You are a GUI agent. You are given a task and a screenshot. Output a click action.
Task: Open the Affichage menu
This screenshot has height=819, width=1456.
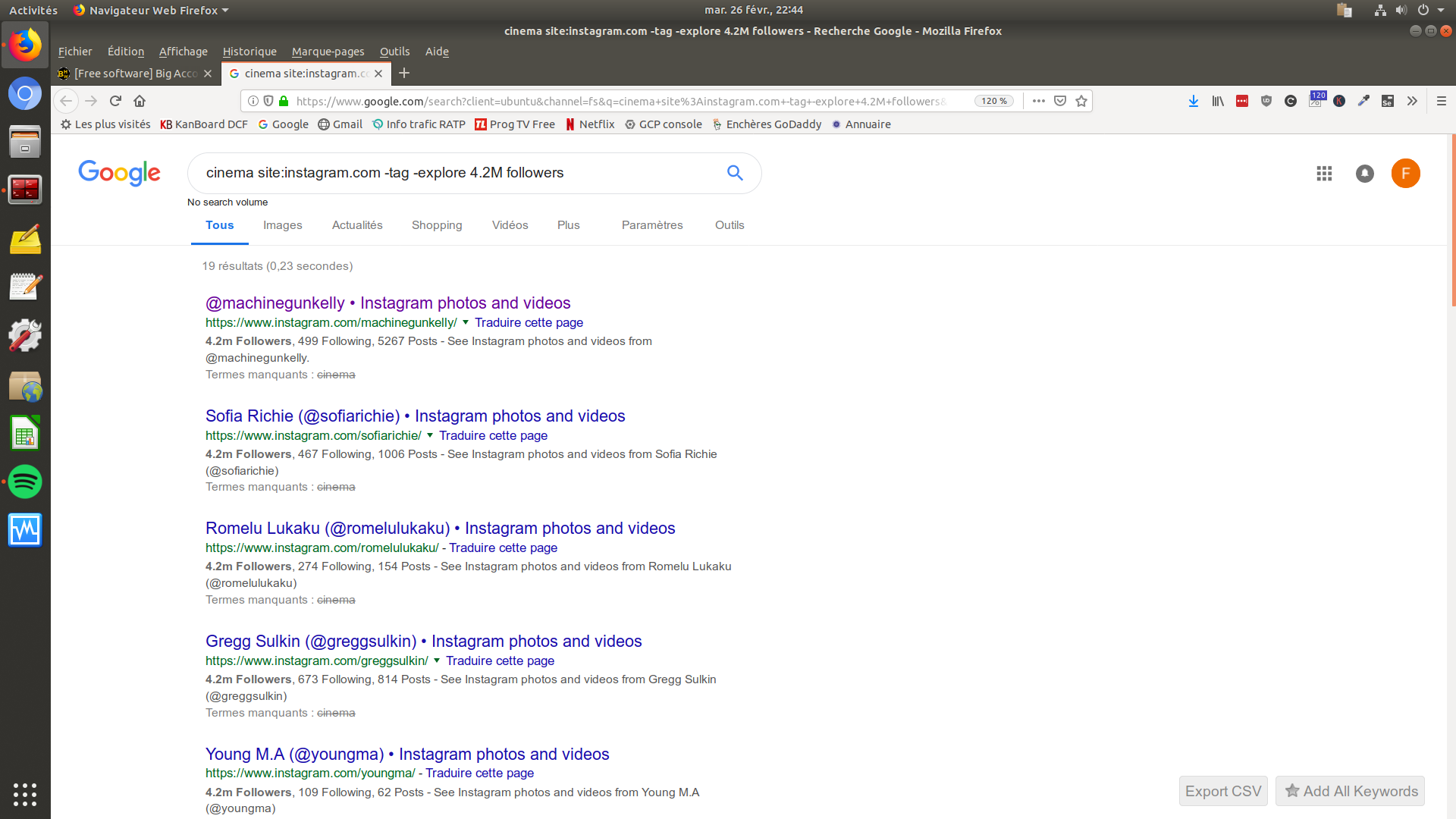(184, 52)
